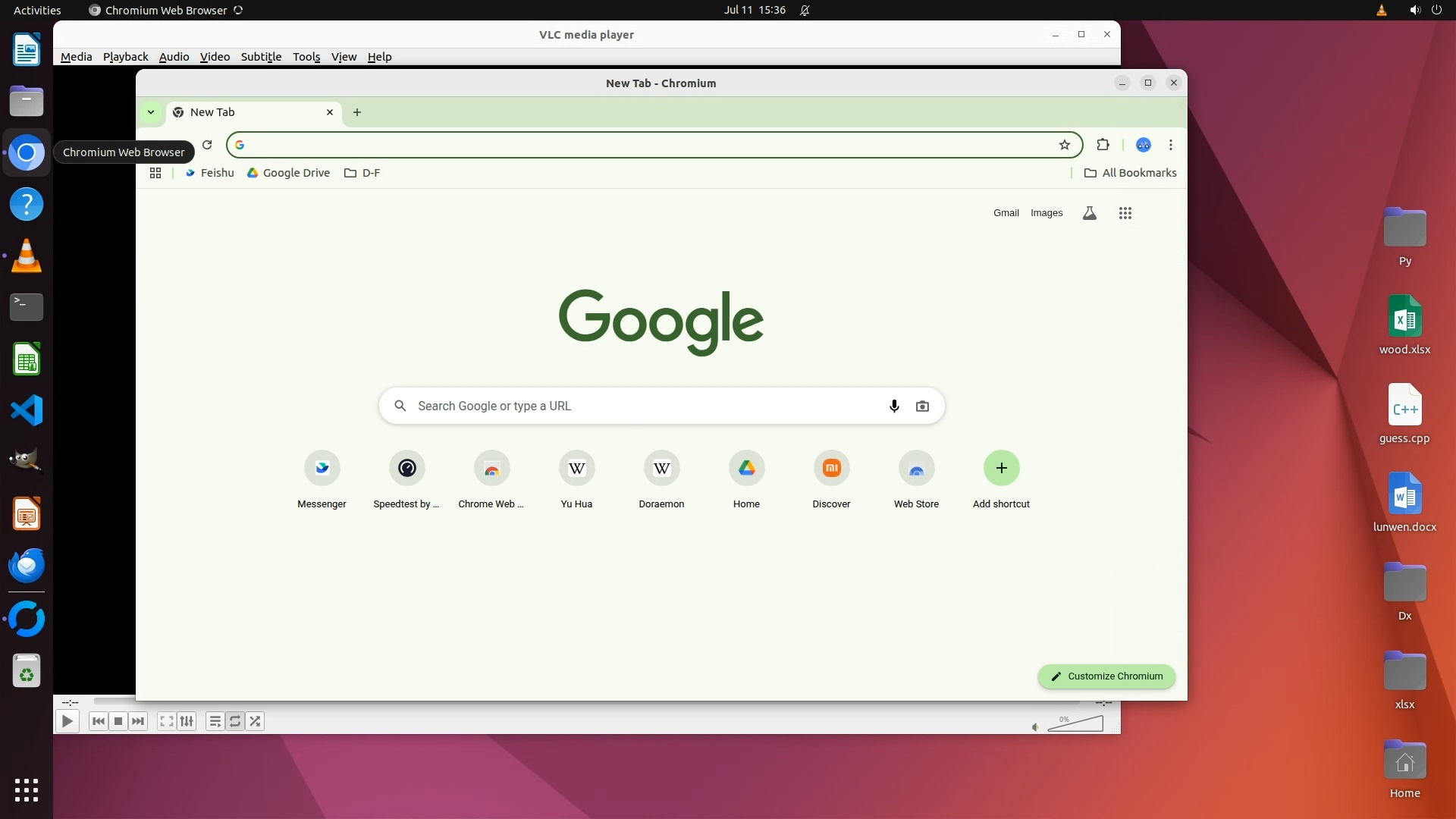Image resolution: width=1456 pixels, height=819 pixels.
Task: Open the Google apps grid icon
Action: [1125, 213]
